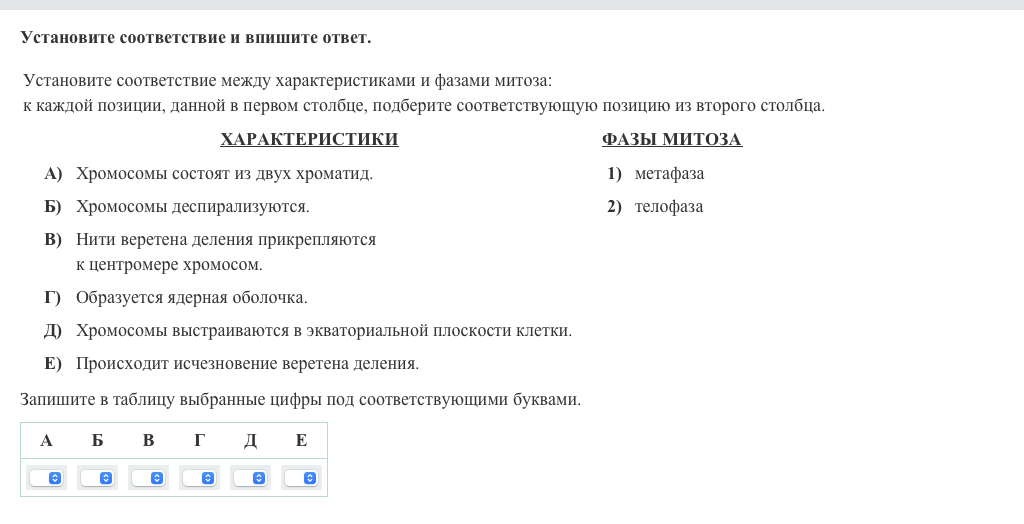Image resolution: width=1024 pixels, height=524 pixels.
Task: Click the Е header cell in answer table
Action: click(x=301, y=441)
